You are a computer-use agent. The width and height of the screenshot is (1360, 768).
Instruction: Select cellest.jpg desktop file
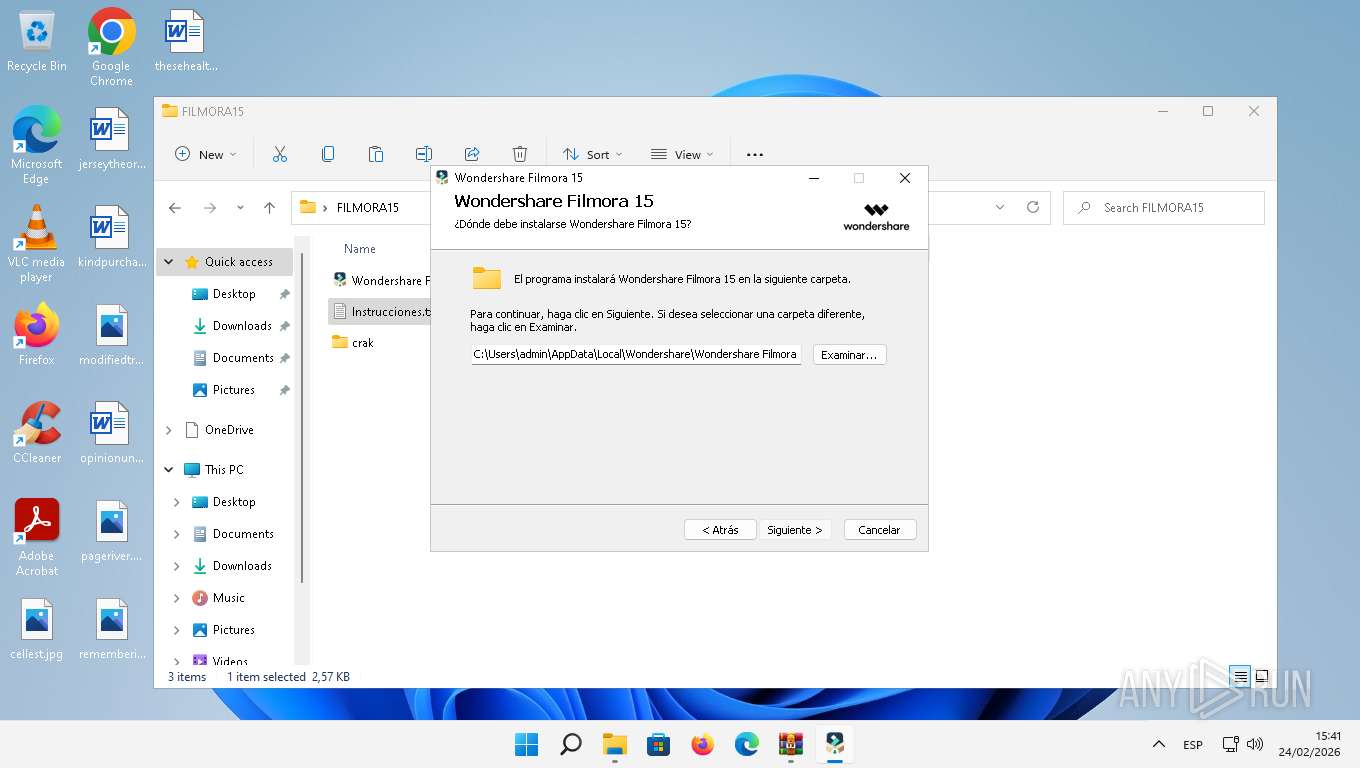click(x=37, y=629)
